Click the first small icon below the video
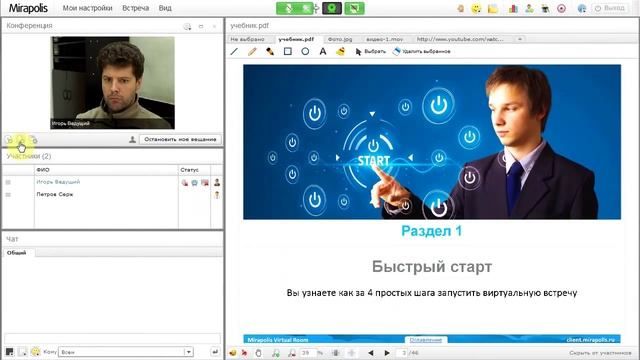The image size is (640, 360). point(9,140)
